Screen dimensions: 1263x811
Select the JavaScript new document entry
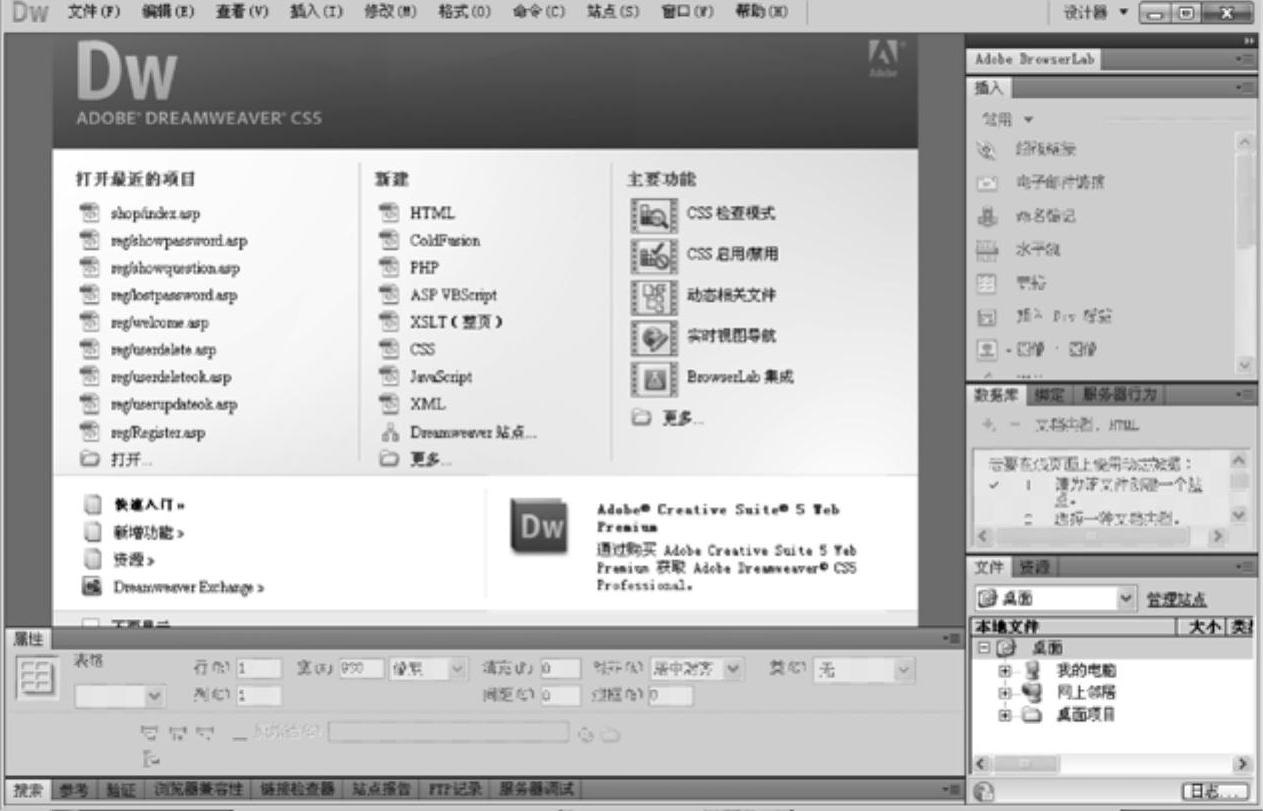[x=441, y=377]
